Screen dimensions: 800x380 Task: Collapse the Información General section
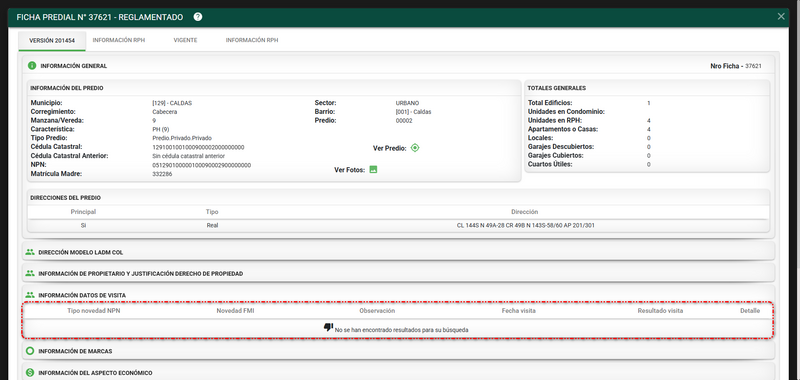point(398,66)
